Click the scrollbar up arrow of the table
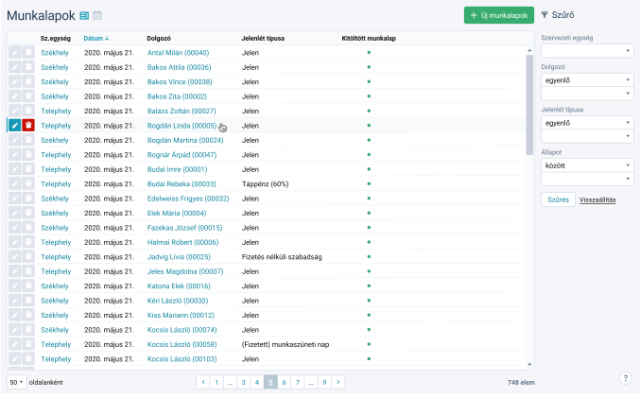Image resolution: width=640 pixels, height=393 pixels. (x=529, y=50)
